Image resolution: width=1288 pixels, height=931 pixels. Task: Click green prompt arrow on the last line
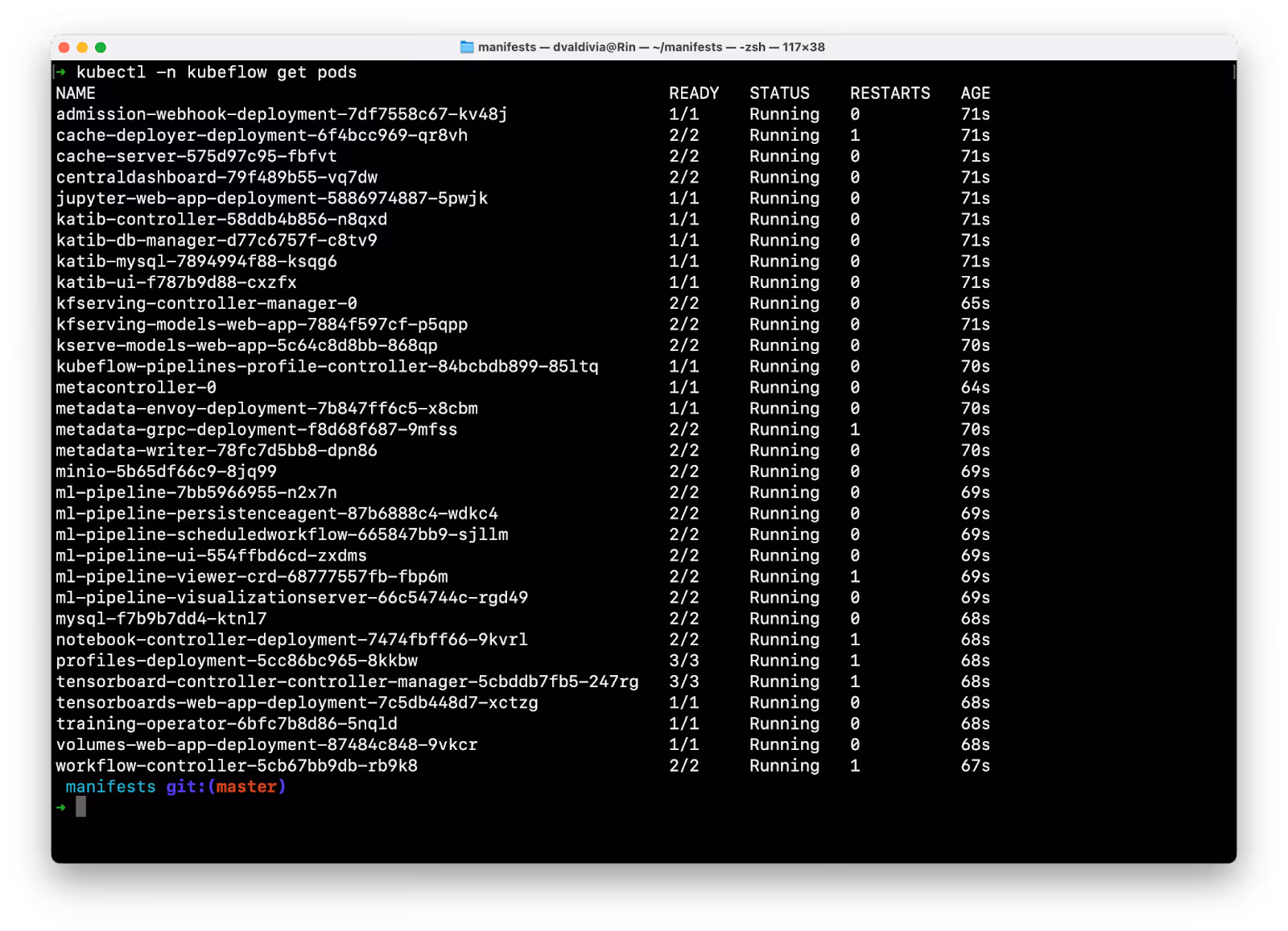pyautogui.click(x=61, y=807)
